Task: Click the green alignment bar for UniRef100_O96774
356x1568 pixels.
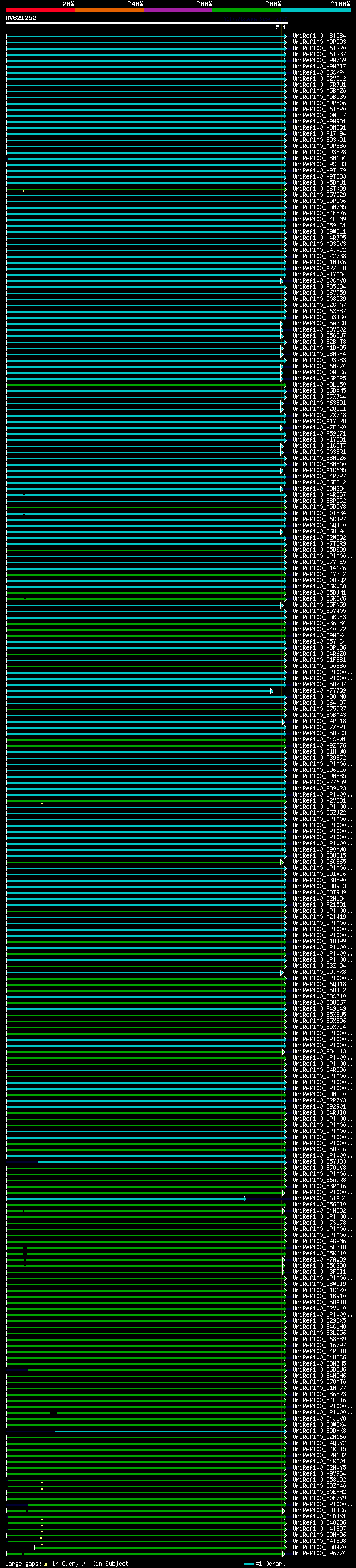Action: coord(145,1554)
